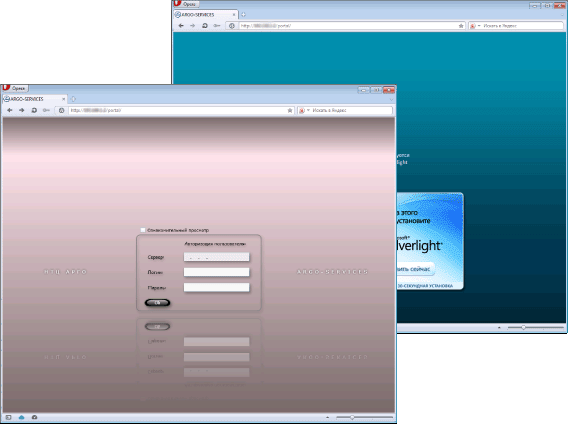
Task: Show site info badge in back address bar
Action: point(232,26)
